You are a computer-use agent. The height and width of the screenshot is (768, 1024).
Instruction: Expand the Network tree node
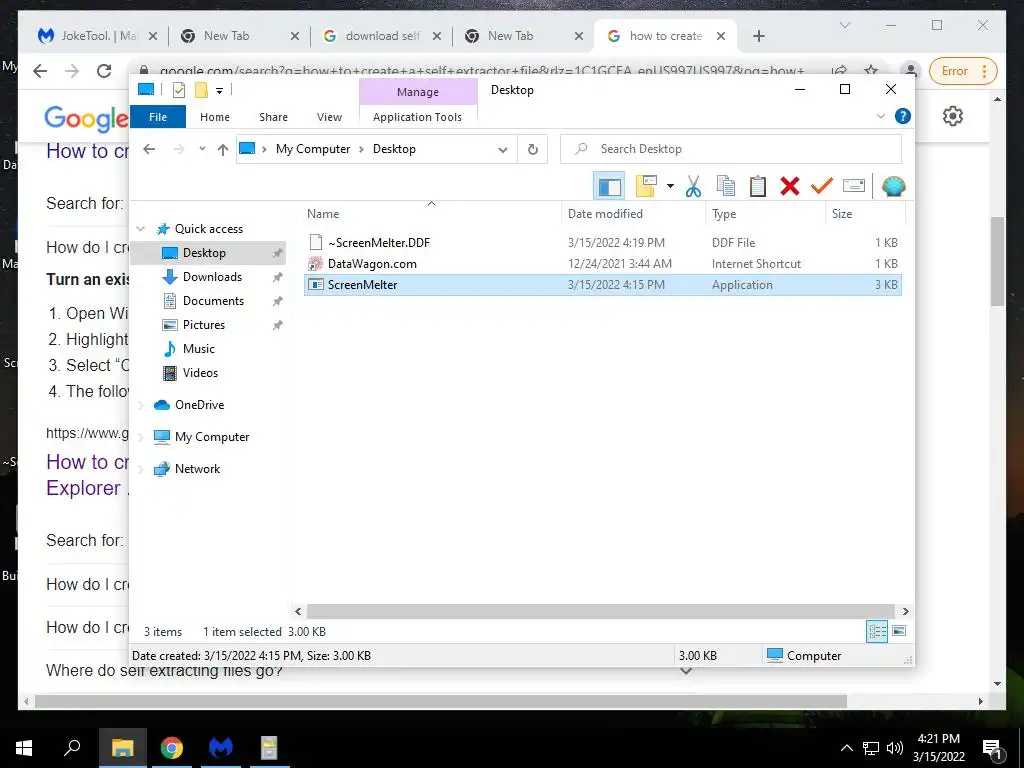(140, 469)
